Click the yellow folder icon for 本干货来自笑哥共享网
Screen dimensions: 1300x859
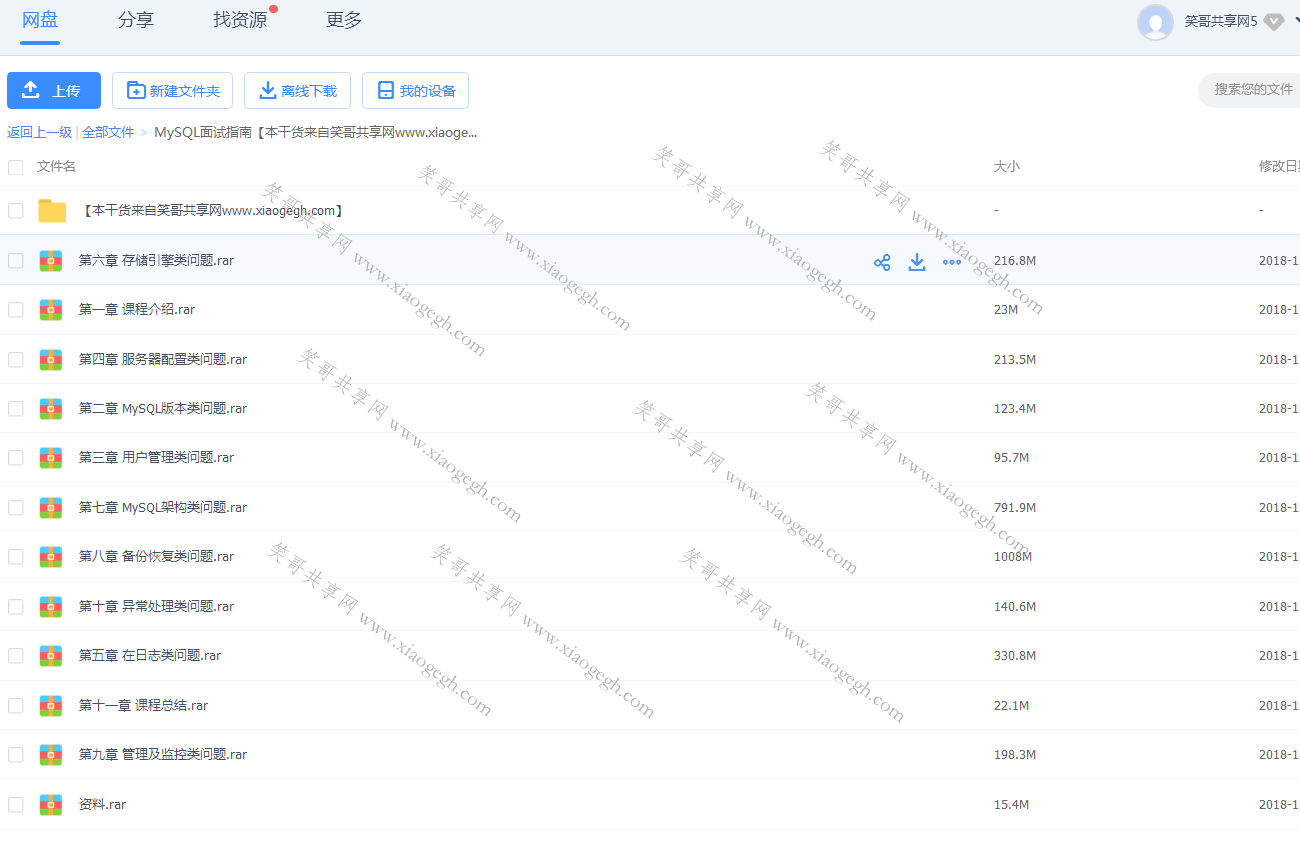[x=52, y=210]
